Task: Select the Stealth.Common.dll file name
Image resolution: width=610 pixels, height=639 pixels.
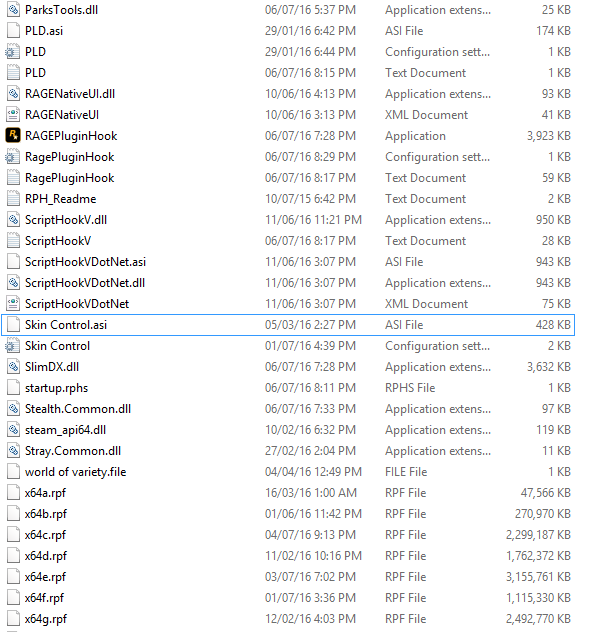Action: (x=78, y=409)
